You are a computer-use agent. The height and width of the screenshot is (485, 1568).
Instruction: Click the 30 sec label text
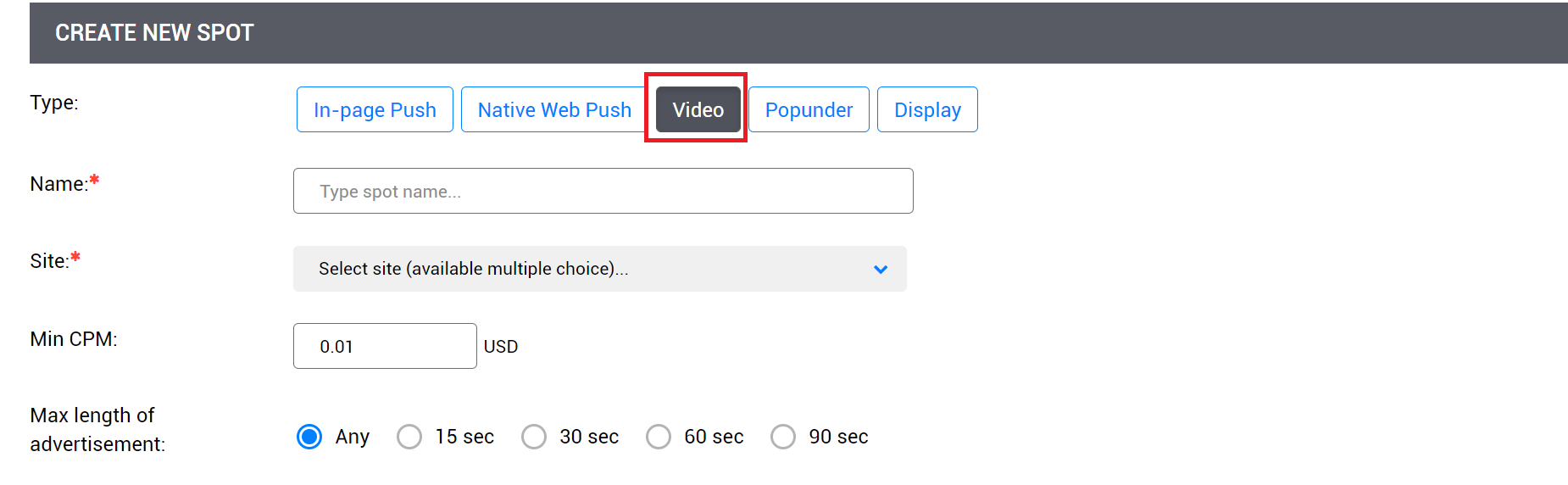(589, 437)
